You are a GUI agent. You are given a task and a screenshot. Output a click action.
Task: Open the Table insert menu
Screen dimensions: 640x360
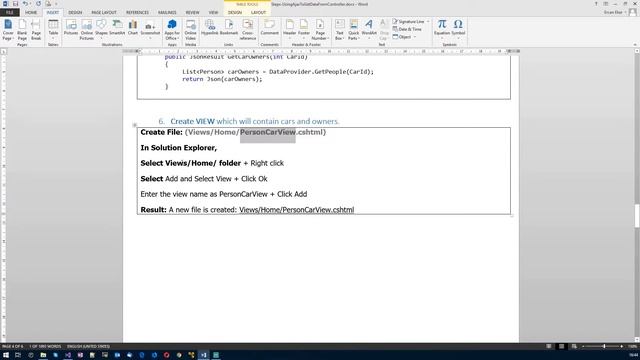coord(53,29)
